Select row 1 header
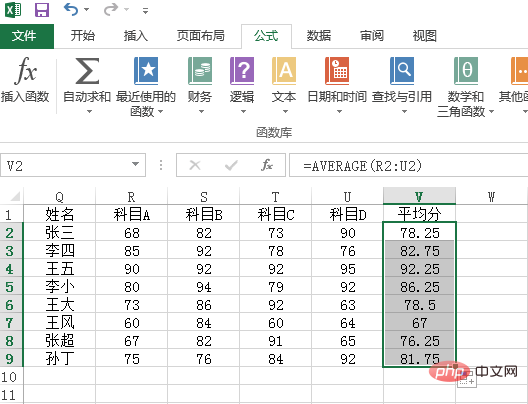This screenshot has height=404, width=528. 11,214
